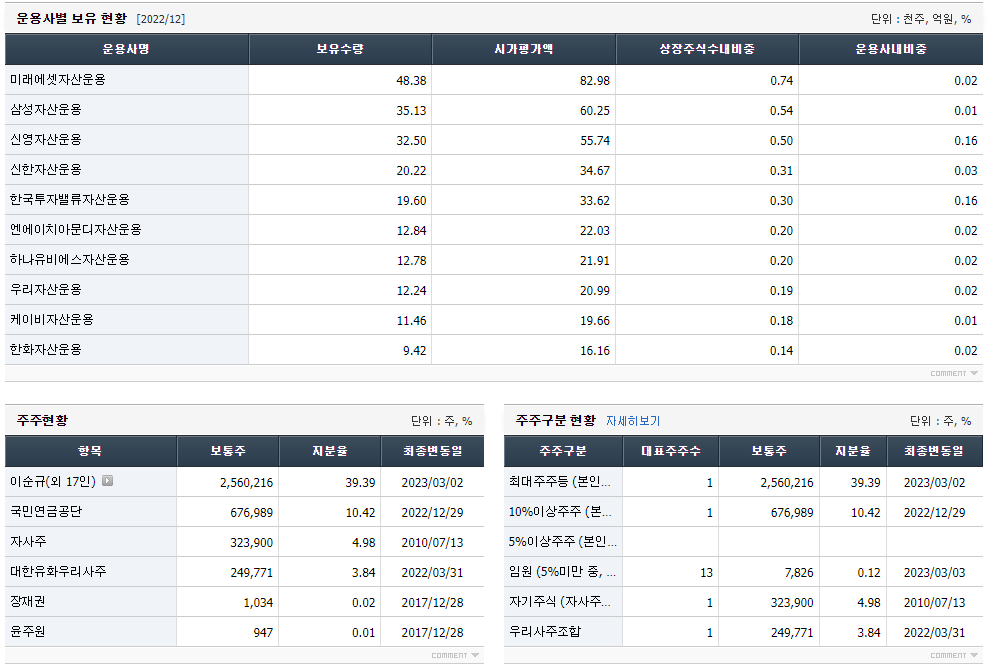Image resolution: width=988 pixels, height=671 pixels.
Task: Open the 자세히보기 link
Action: point(633,421)
